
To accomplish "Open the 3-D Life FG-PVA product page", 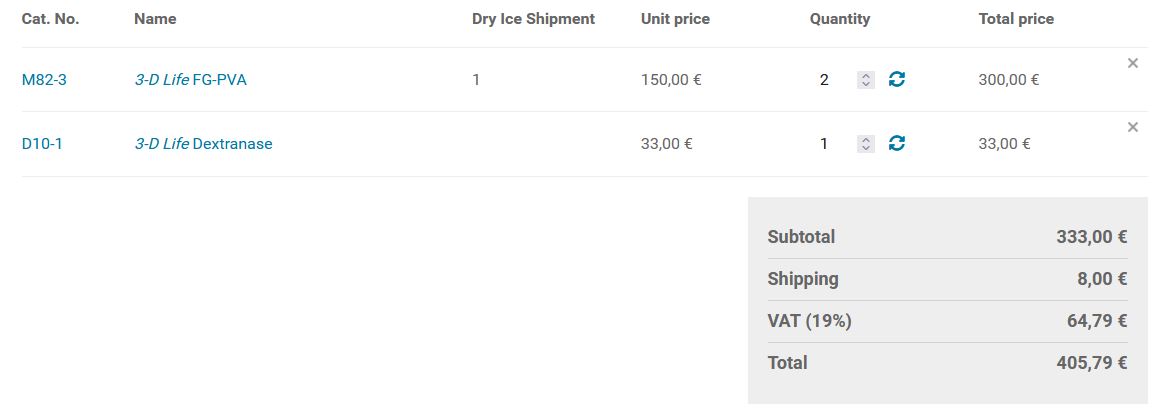I will click(x=190, y=80).
